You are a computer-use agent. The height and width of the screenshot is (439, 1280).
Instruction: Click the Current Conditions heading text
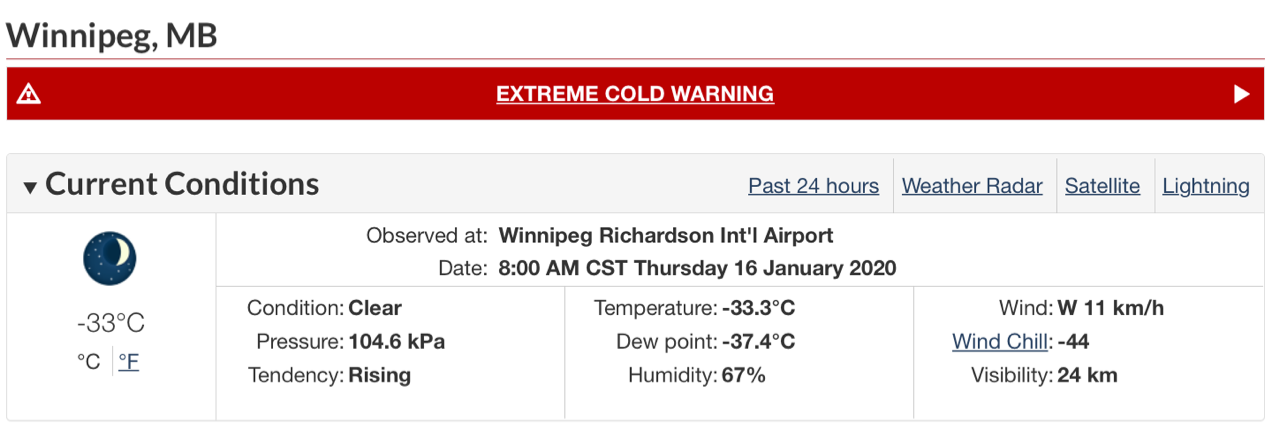pyautogui.click(x=182, y=184)
